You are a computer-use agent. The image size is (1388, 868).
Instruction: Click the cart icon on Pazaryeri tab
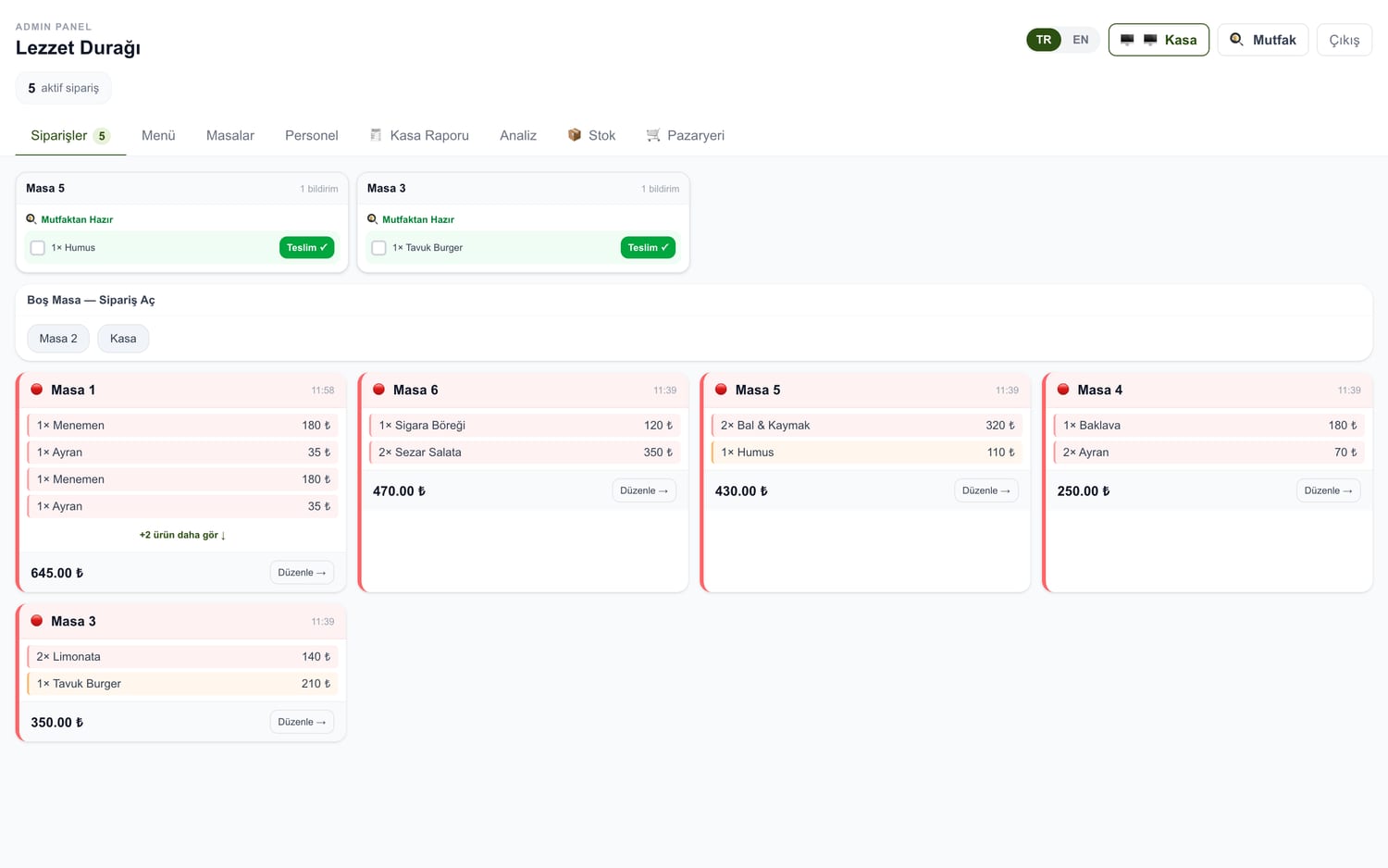point(653,135)
